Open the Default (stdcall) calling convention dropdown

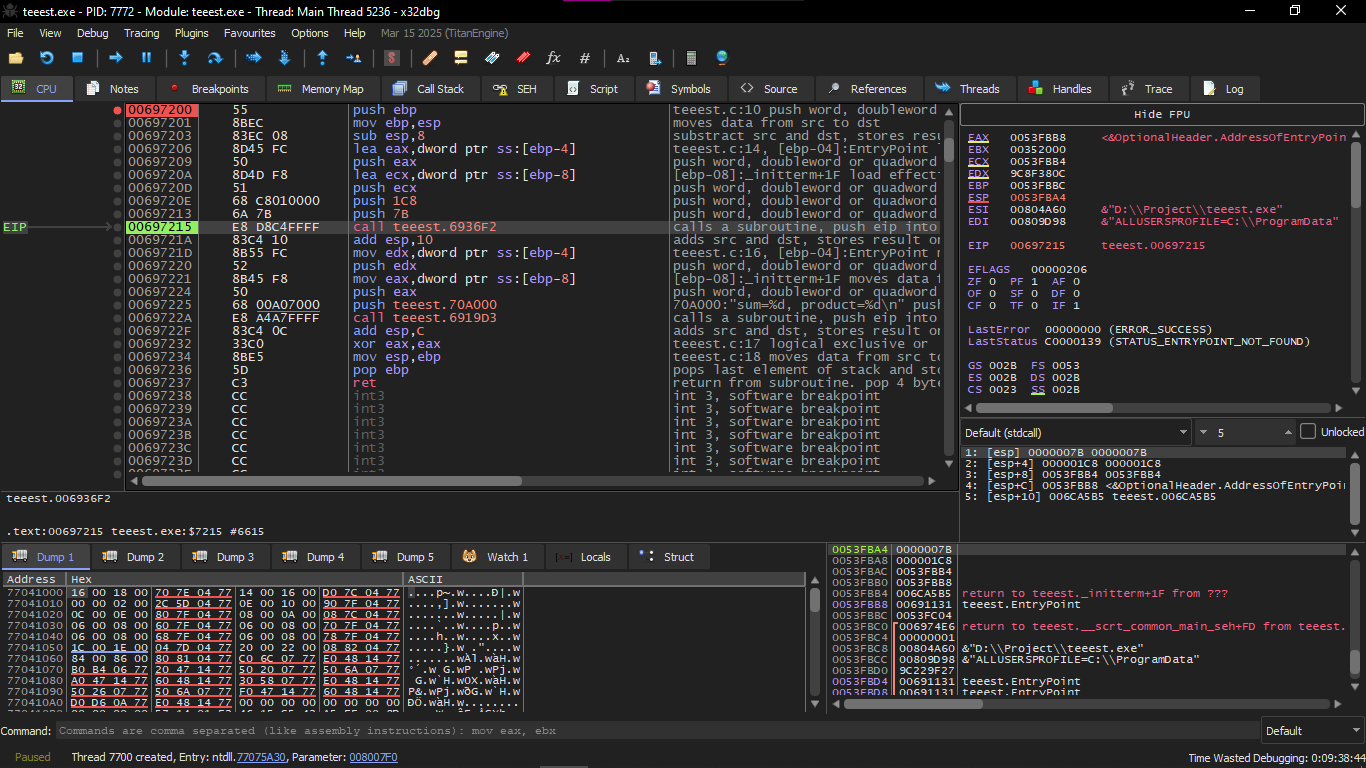click(1076, 432)
